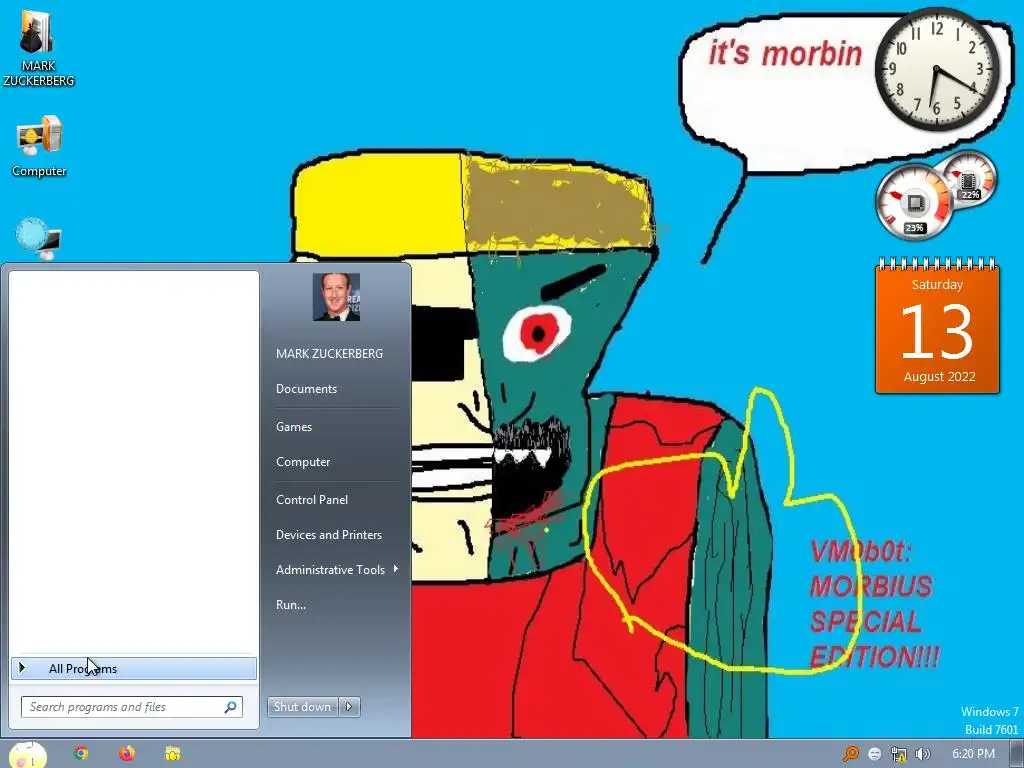Click the calendar gadget showing Saturday 13

[x=937, y=327]
